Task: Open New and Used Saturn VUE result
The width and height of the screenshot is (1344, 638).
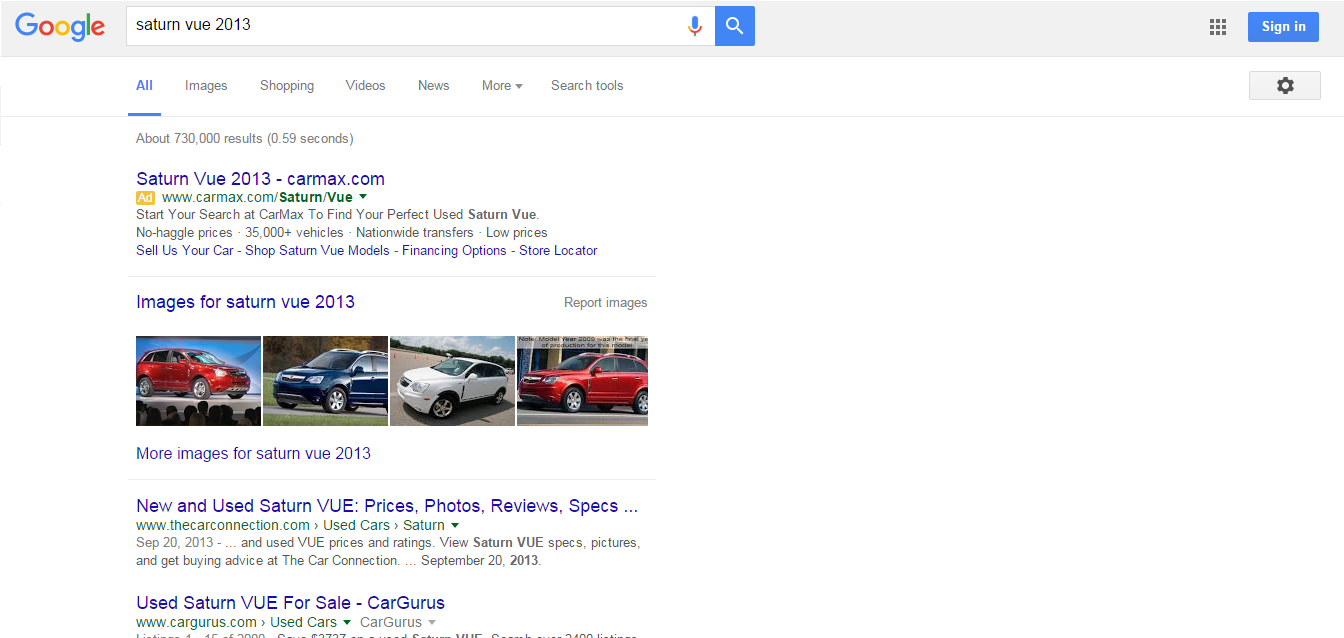Action: [x=387, y=506]
